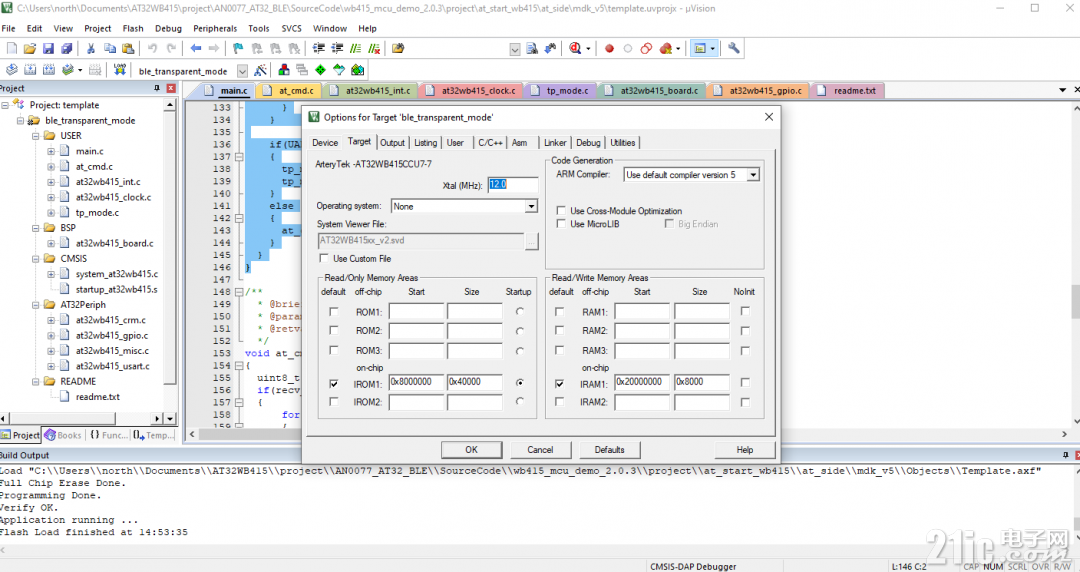Disable all breakpoints with double-circle icon

[646, 48]
